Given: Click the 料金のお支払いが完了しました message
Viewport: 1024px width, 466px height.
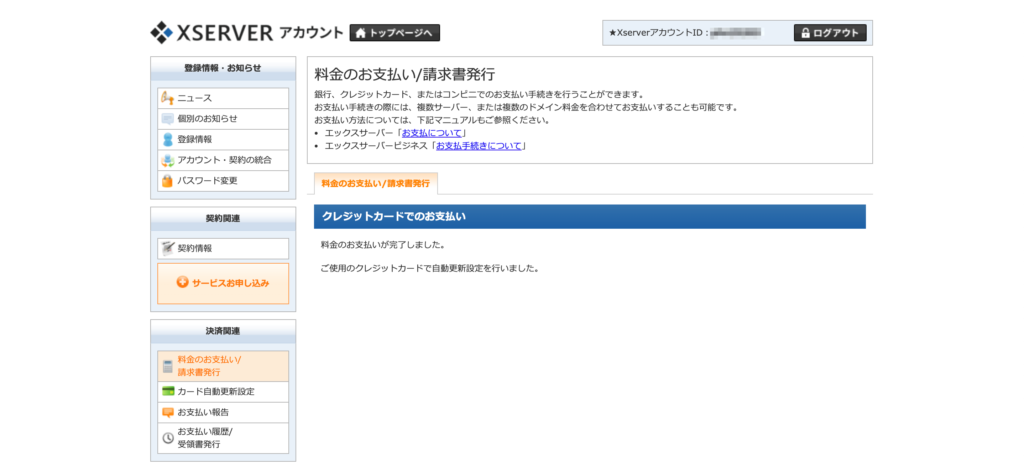Looking at the screenshot, I should [x=383, y=246].
